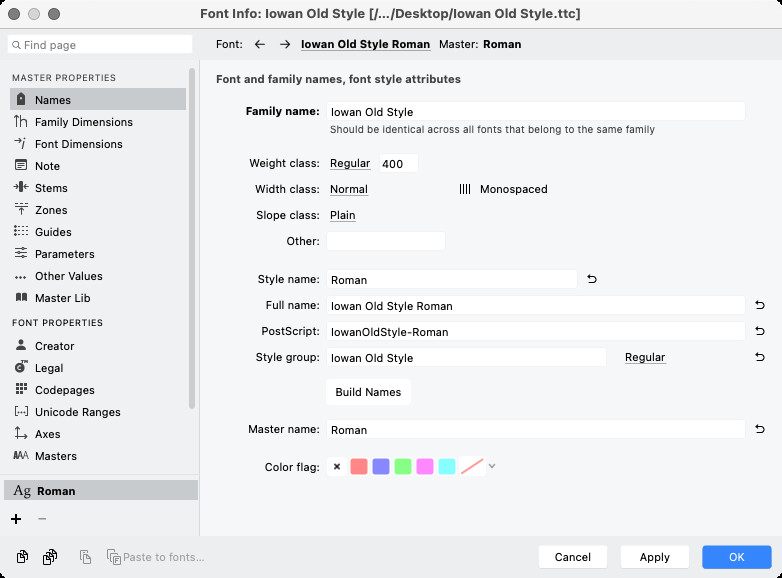This screenshot has width=782, height=578.
Task: Click the Unicode Ranges bracket icon
Action: (21, 411)
